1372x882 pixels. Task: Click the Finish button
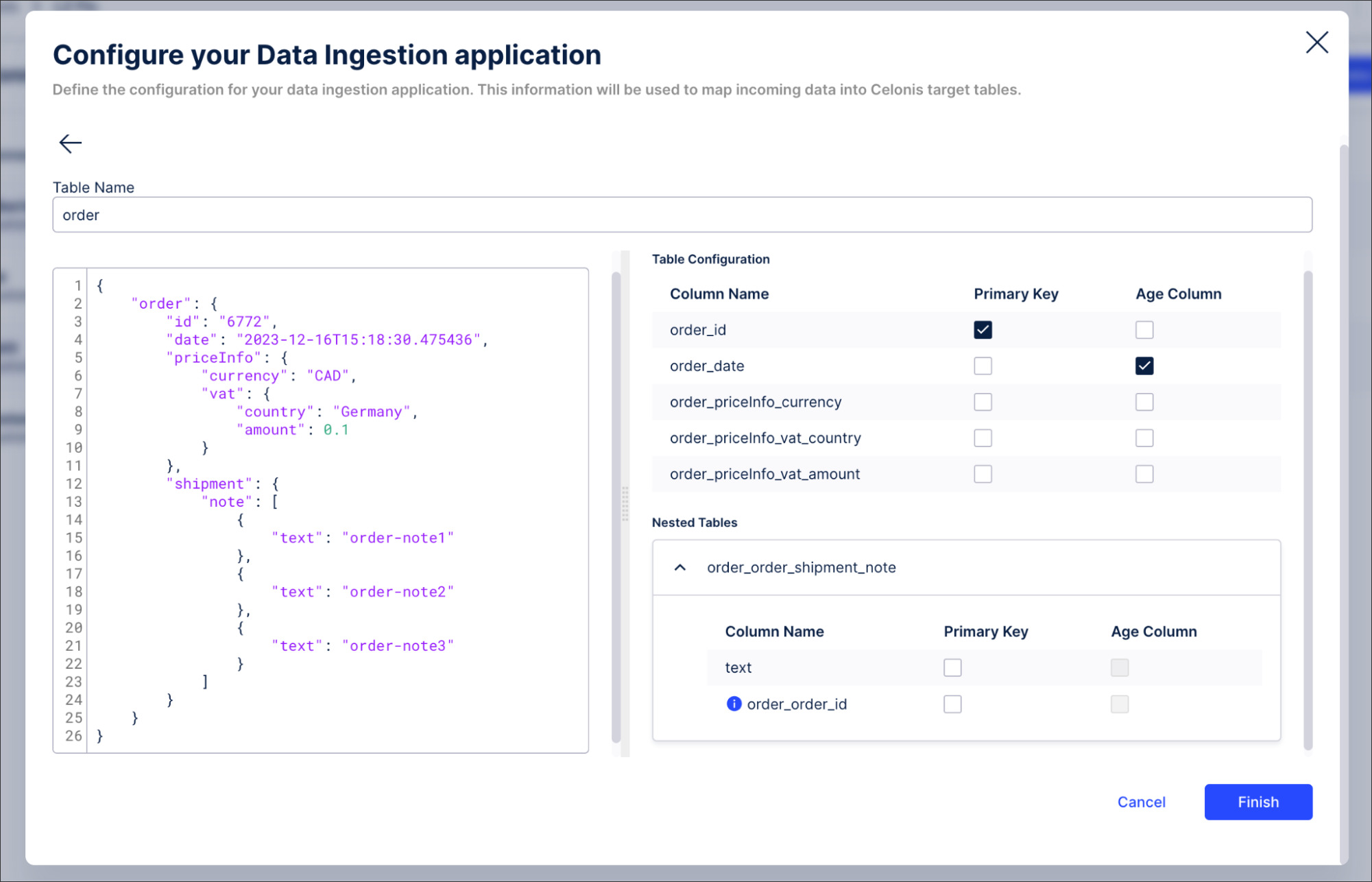point(1258,802)
